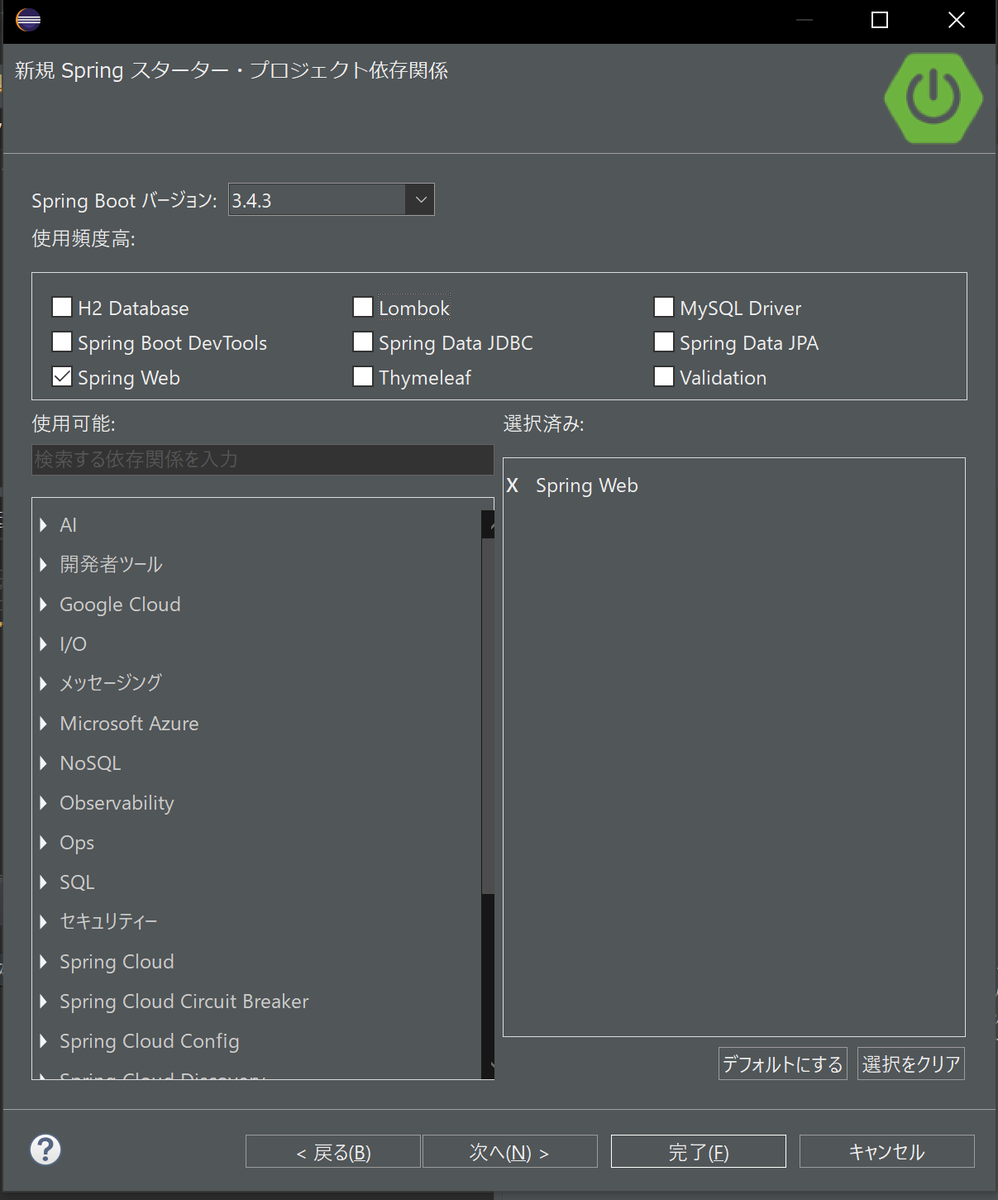This screenshot has height=1200, width=998.
Task: Enable the Thymeleaf checkbox
Action: 363,377
